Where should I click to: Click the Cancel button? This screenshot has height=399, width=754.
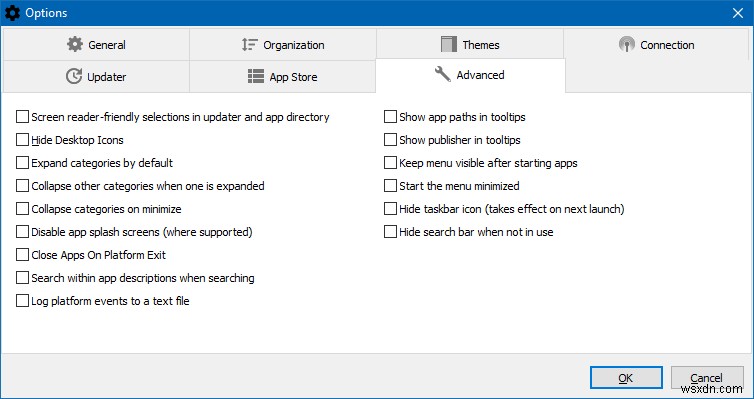coord(706,378)
